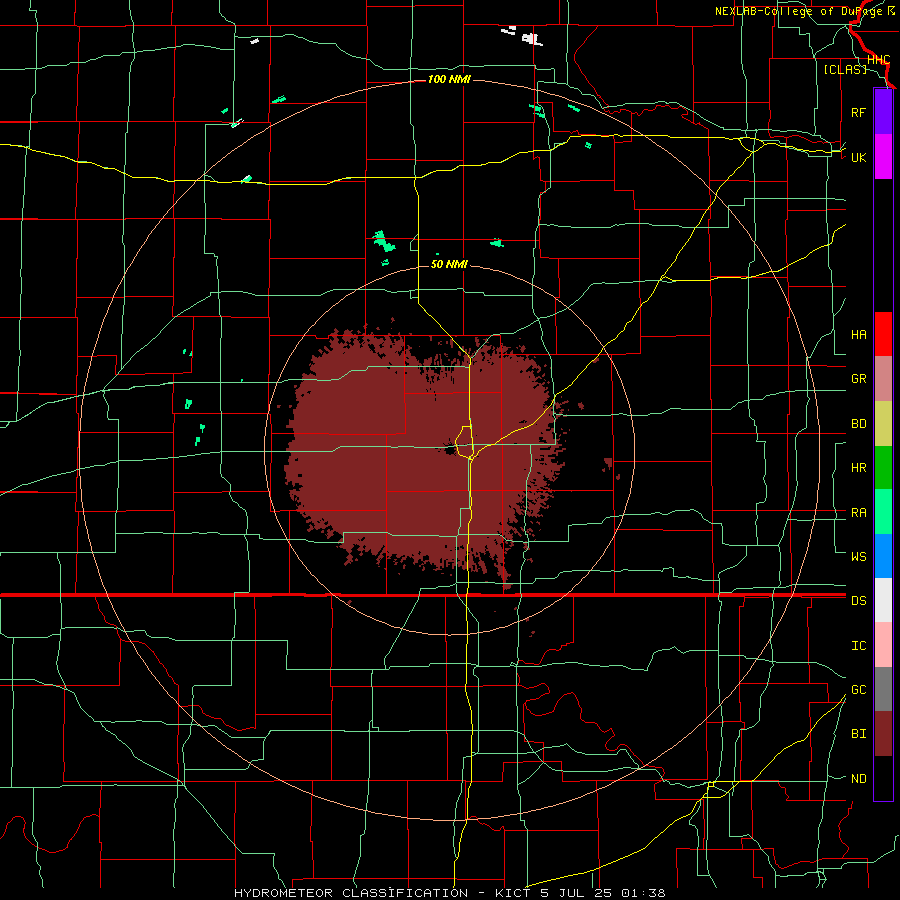The height and width of the screenshot is (900, 900).
Task: Click the HR dark green legend swatch
Action: tap(883, 468)
